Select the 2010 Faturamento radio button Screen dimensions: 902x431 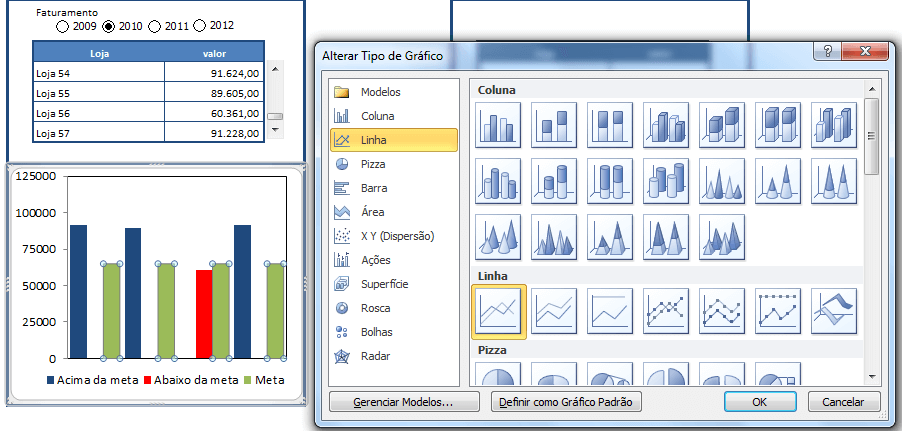[x=108, y=26]
